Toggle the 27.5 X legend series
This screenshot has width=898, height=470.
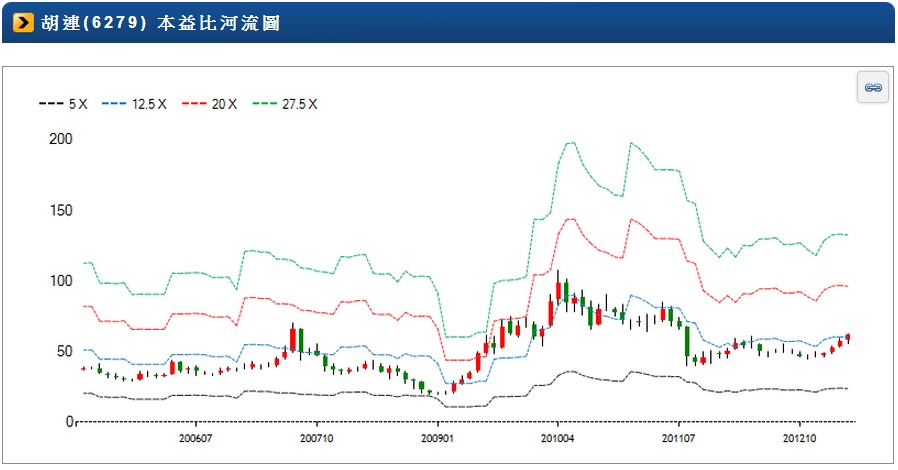(285, 104)
